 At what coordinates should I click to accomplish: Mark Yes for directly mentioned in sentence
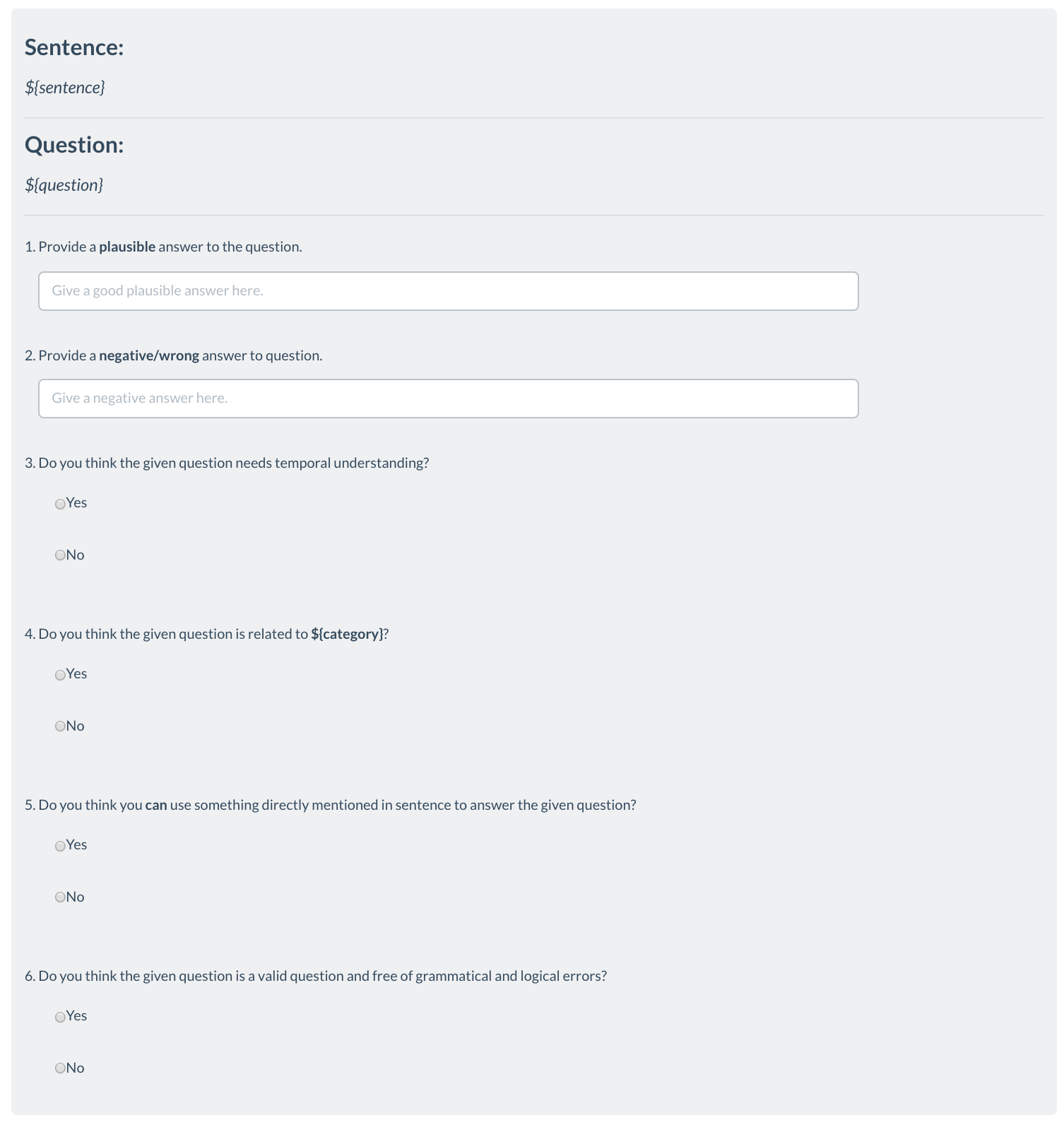pos(60,846)
